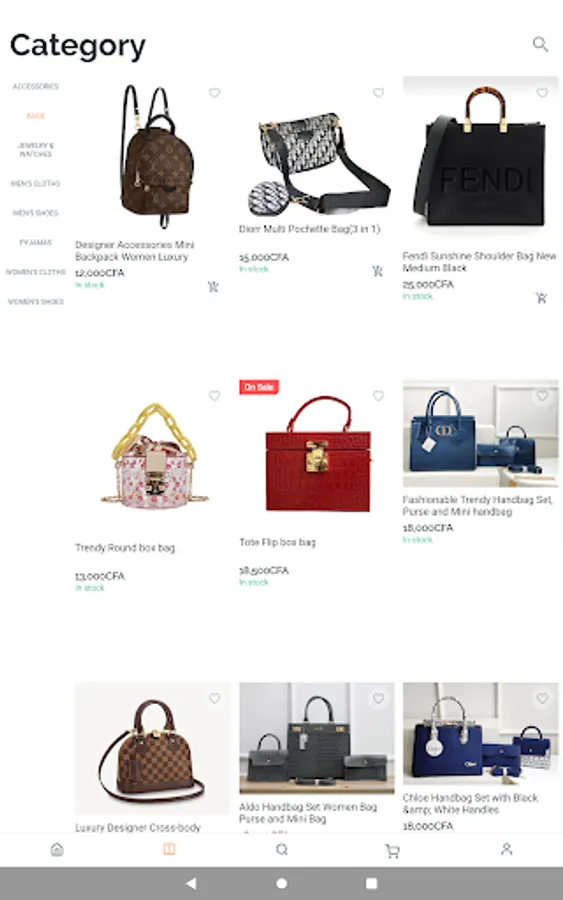Select Jewelry & Watches category
This screenshot has height=900, width=563.
pos(36,150)
